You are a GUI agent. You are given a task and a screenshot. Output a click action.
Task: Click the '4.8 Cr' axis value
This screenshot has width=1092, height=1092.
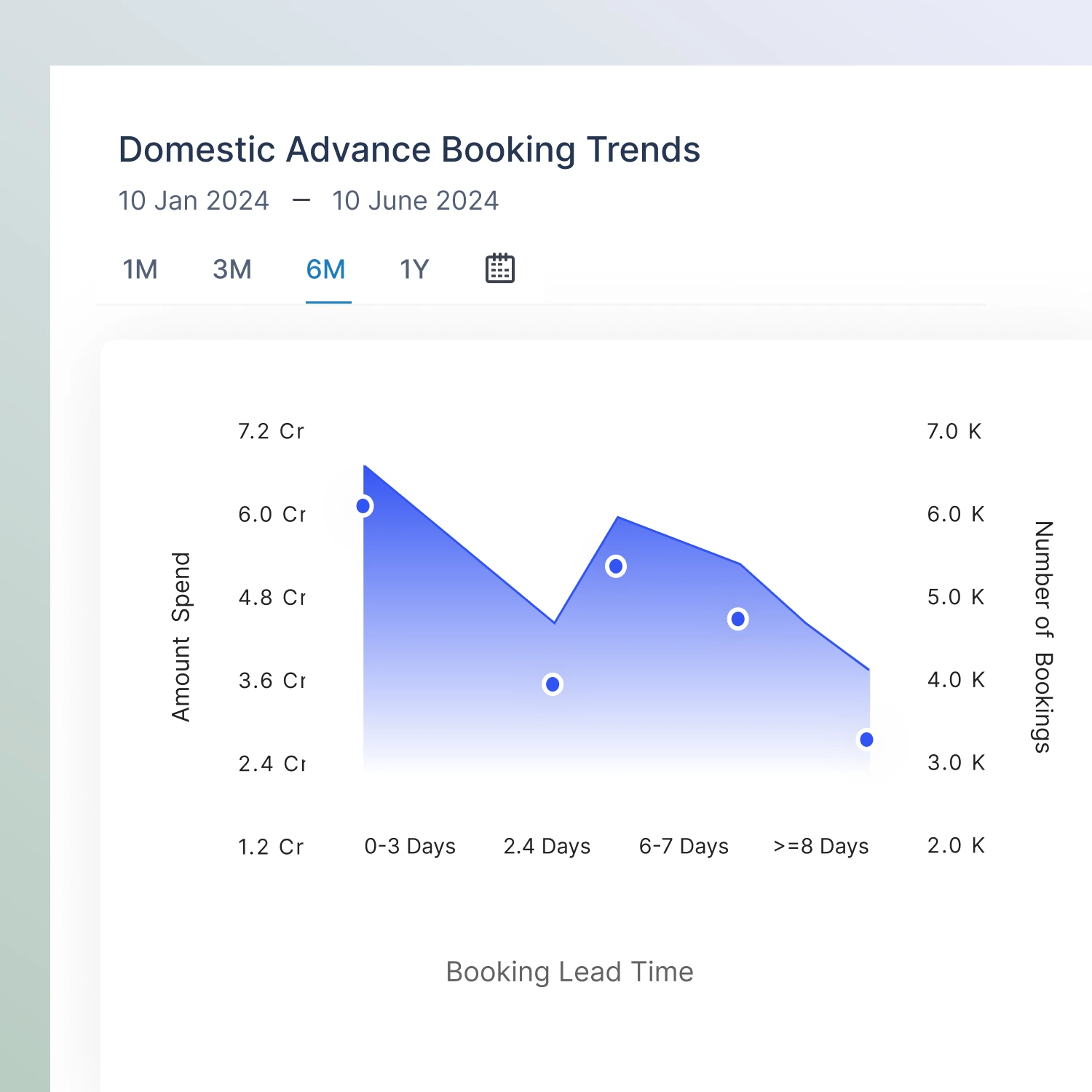272,597
